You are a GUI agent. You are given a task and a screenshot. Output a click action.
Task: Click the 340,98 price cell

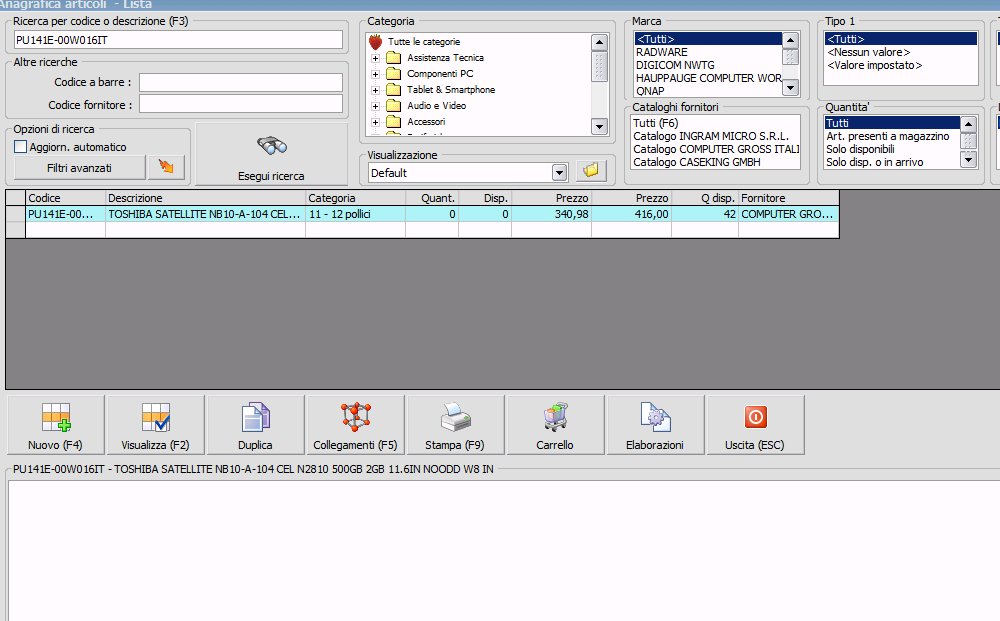(552, 214)
